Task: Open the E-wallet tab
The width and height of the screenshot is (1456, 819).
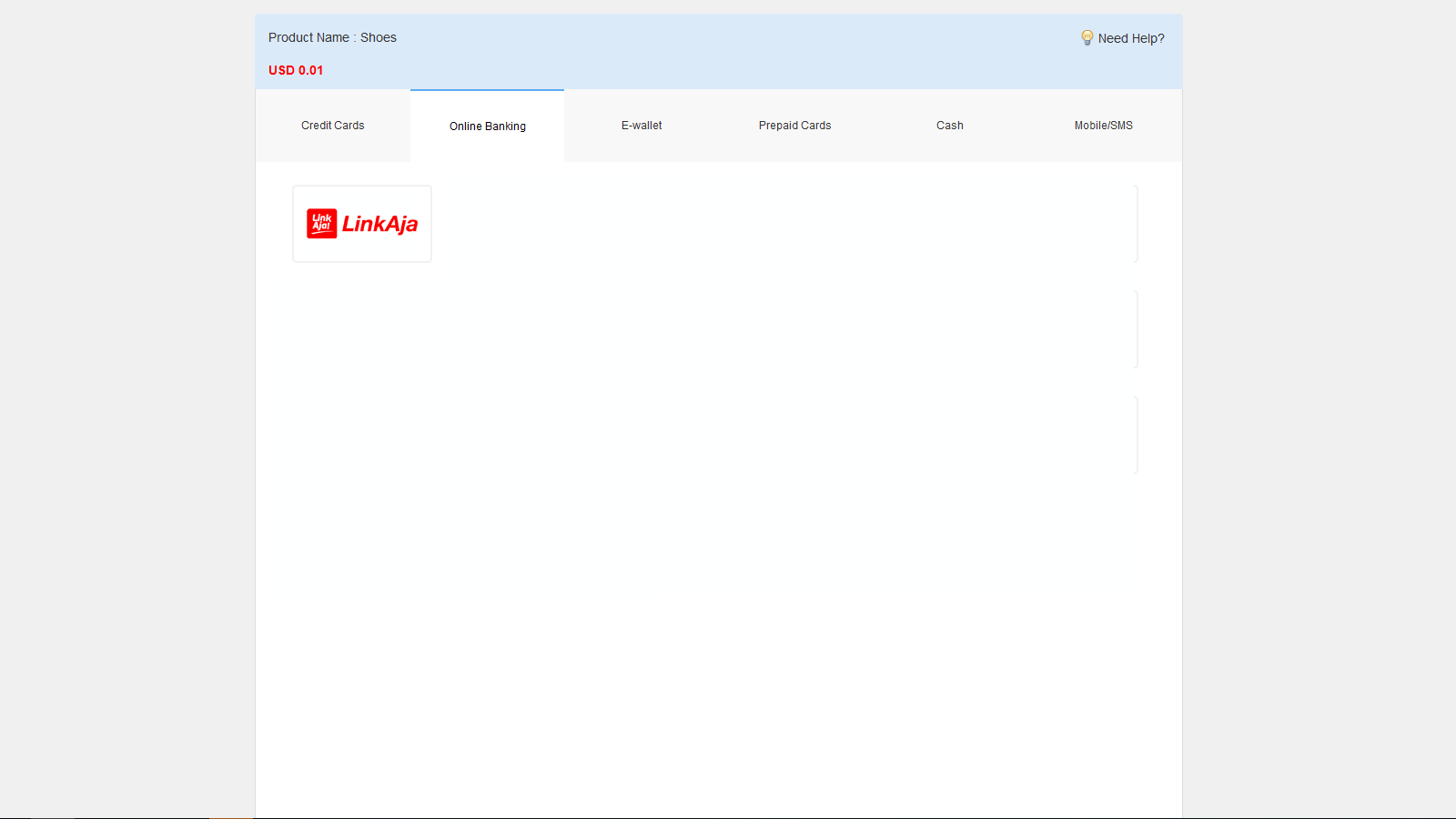Action: [x=642, y=126]
